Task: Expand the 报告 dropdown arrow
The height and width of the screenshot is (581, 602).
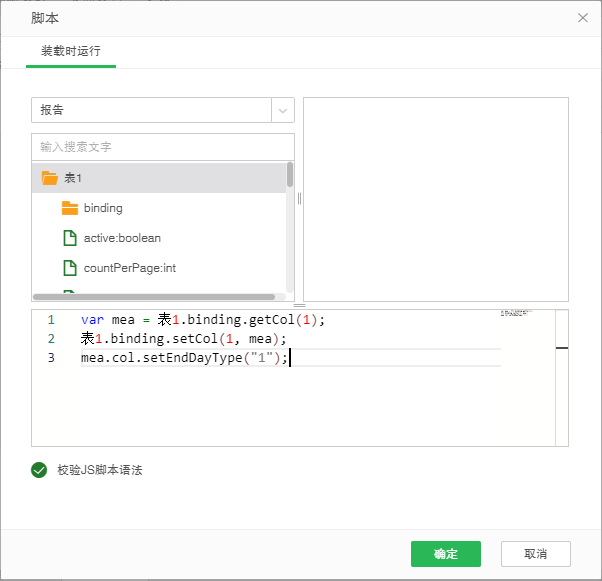Action: coord(283,110)
